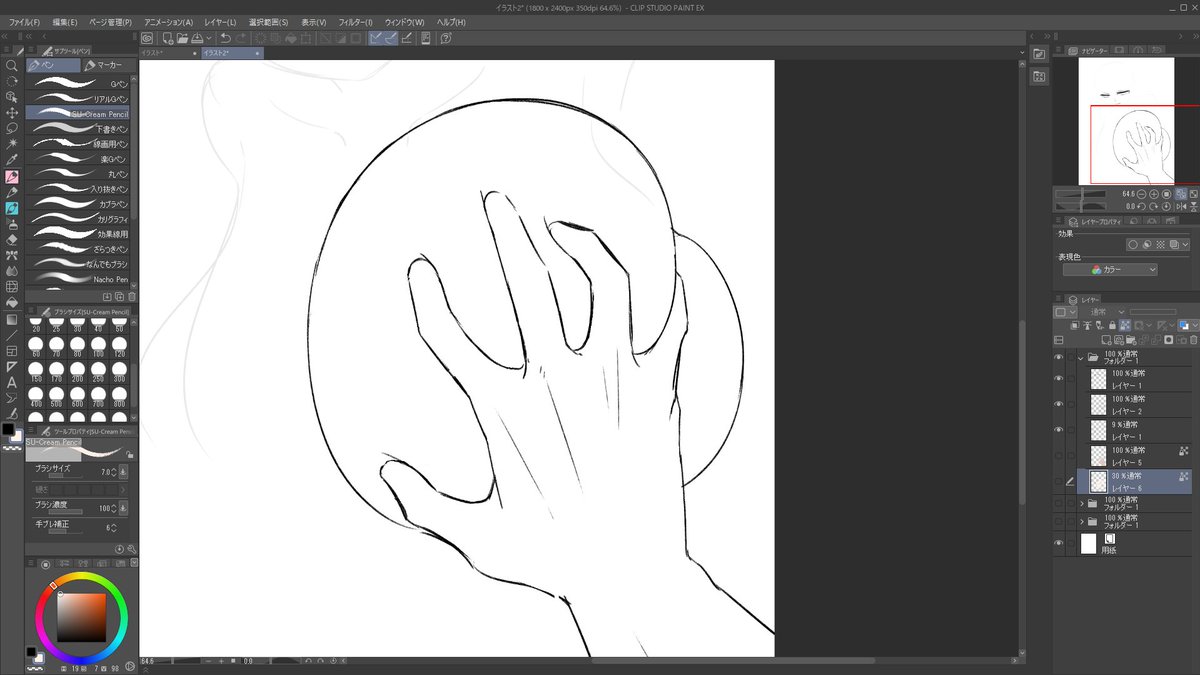
Task: Open a new layer creation icon in Layers panel
Action: 1106,338
